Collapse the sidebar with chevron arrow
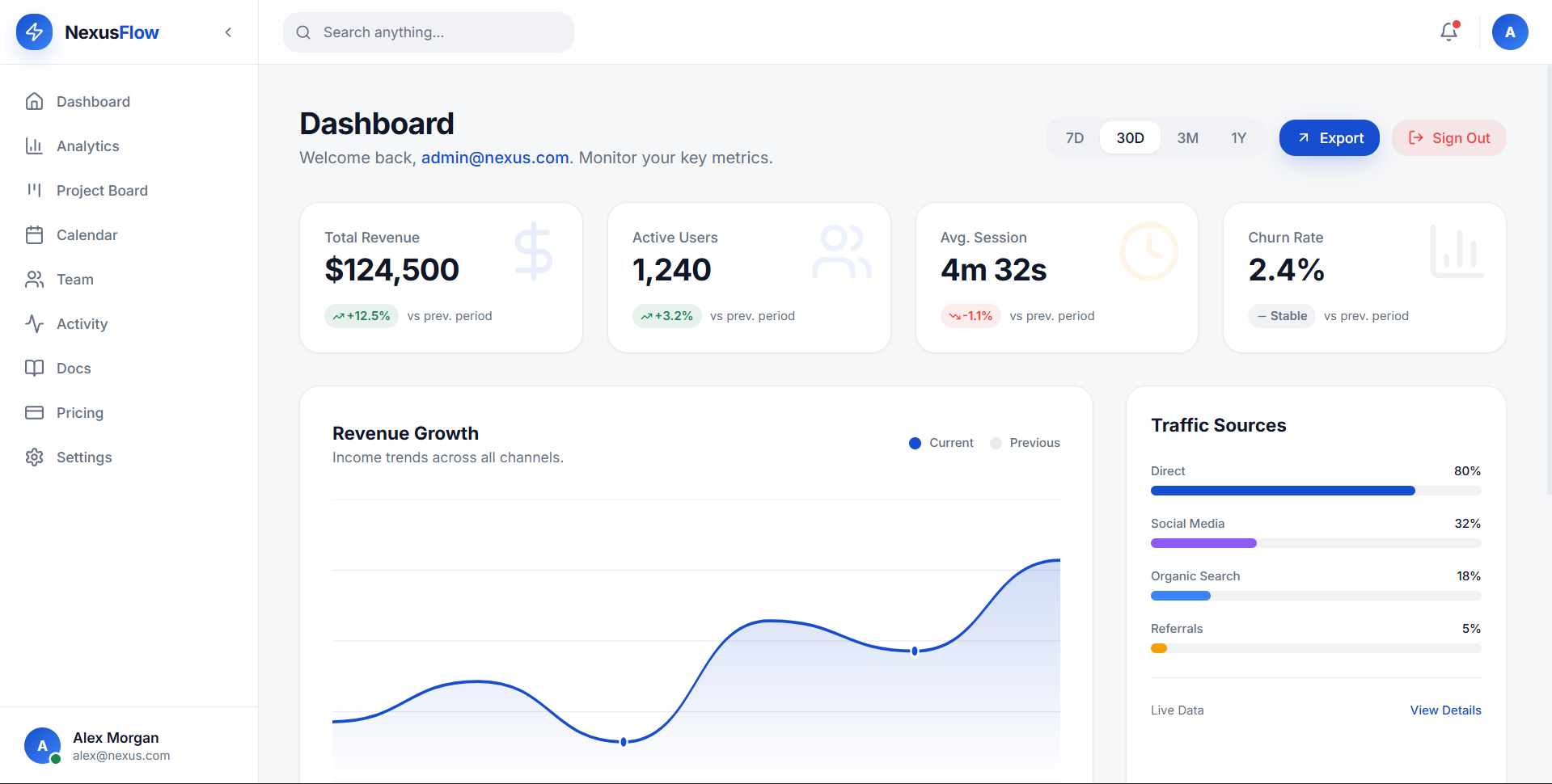Viewport: 1552px width, 784px height. pyautogui.click(x=228, y=32)
